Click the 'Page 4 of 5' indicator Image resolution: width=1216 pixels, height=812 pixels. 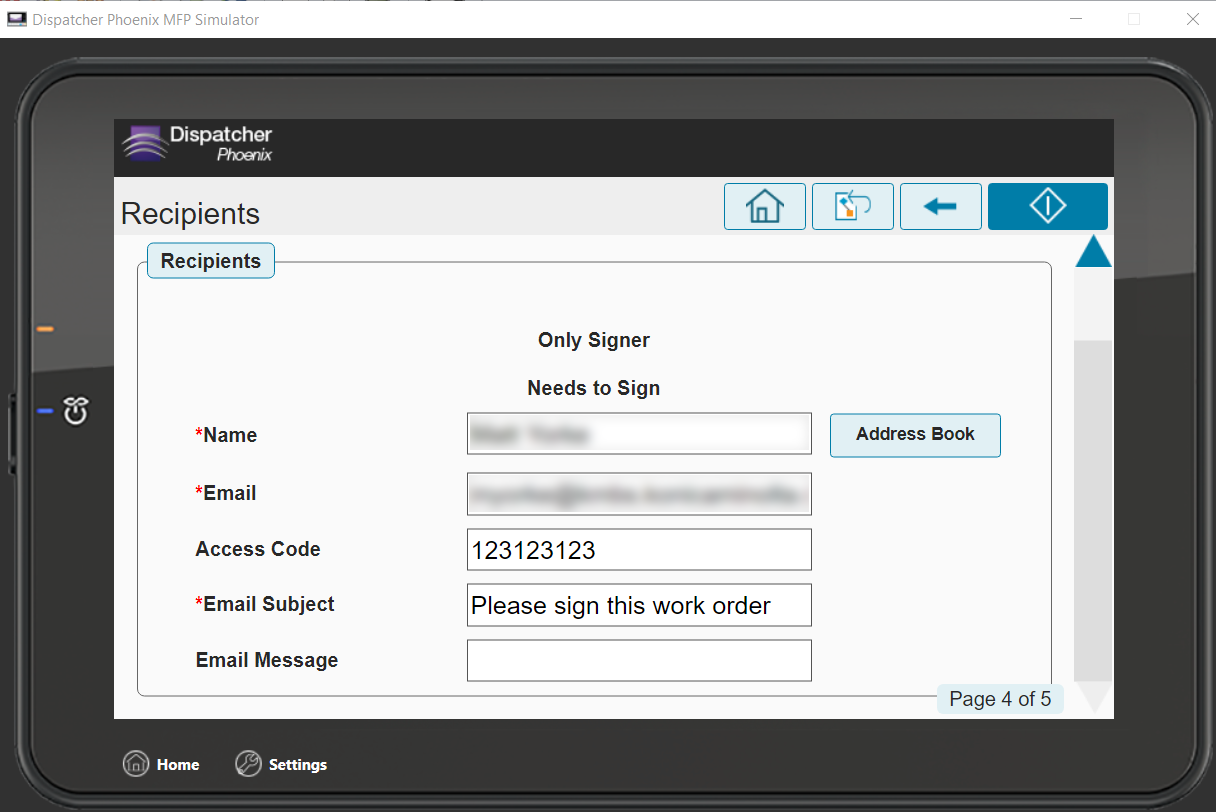click(x=1000, y=699)
